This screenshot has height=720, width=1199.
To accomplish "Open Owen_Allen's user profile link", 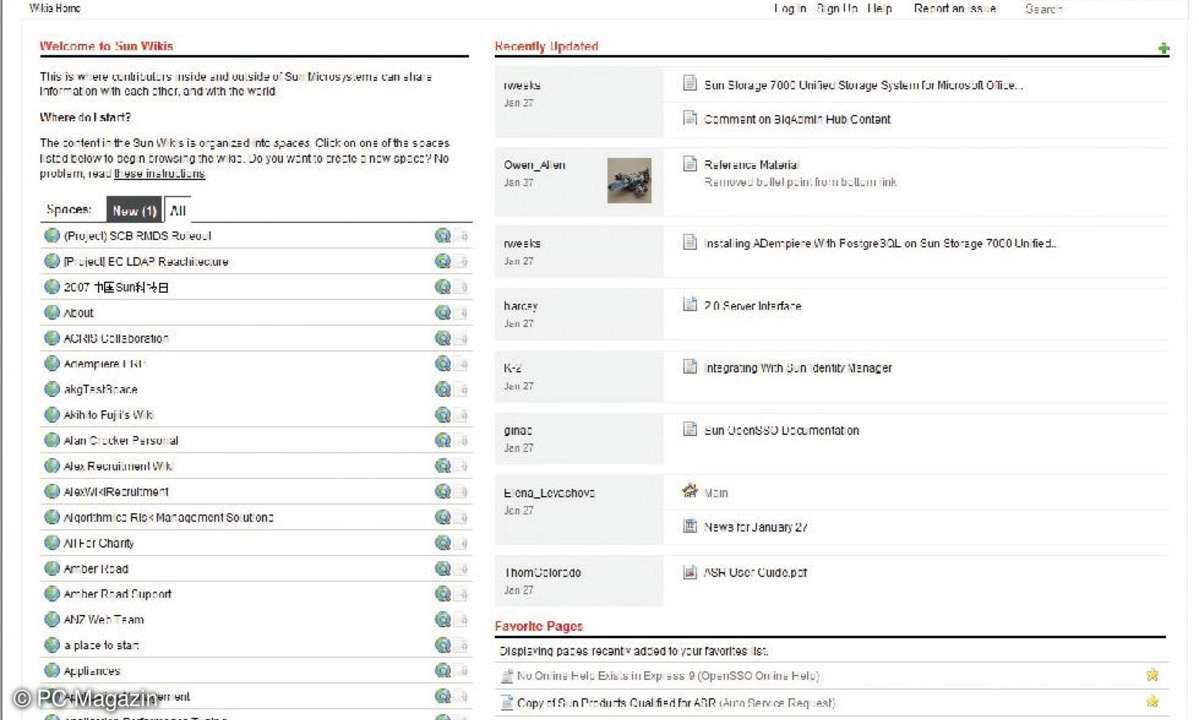I will pyautogui.click(x=535, y=165).
